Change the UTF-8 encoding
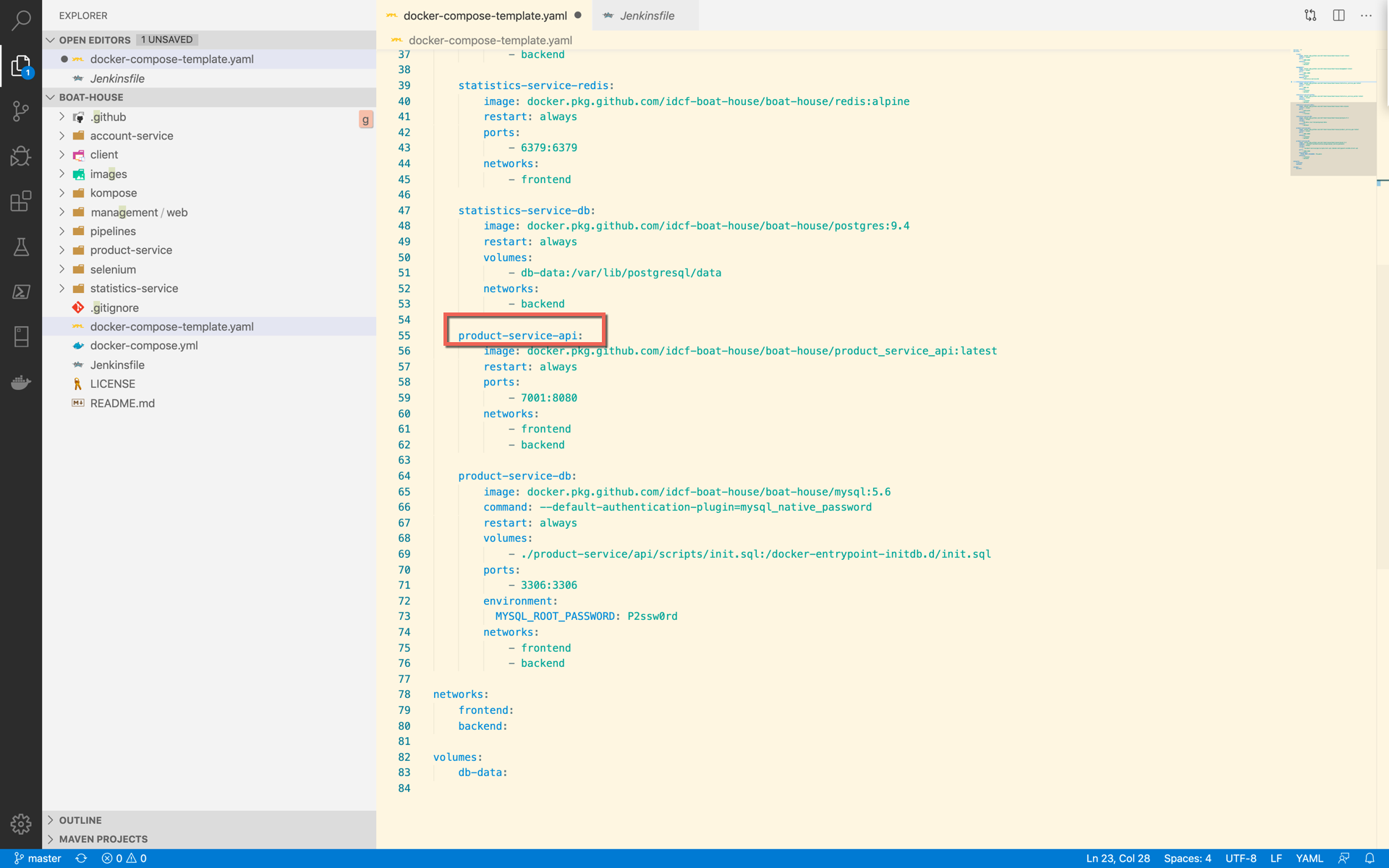 tap(1241, 859)
